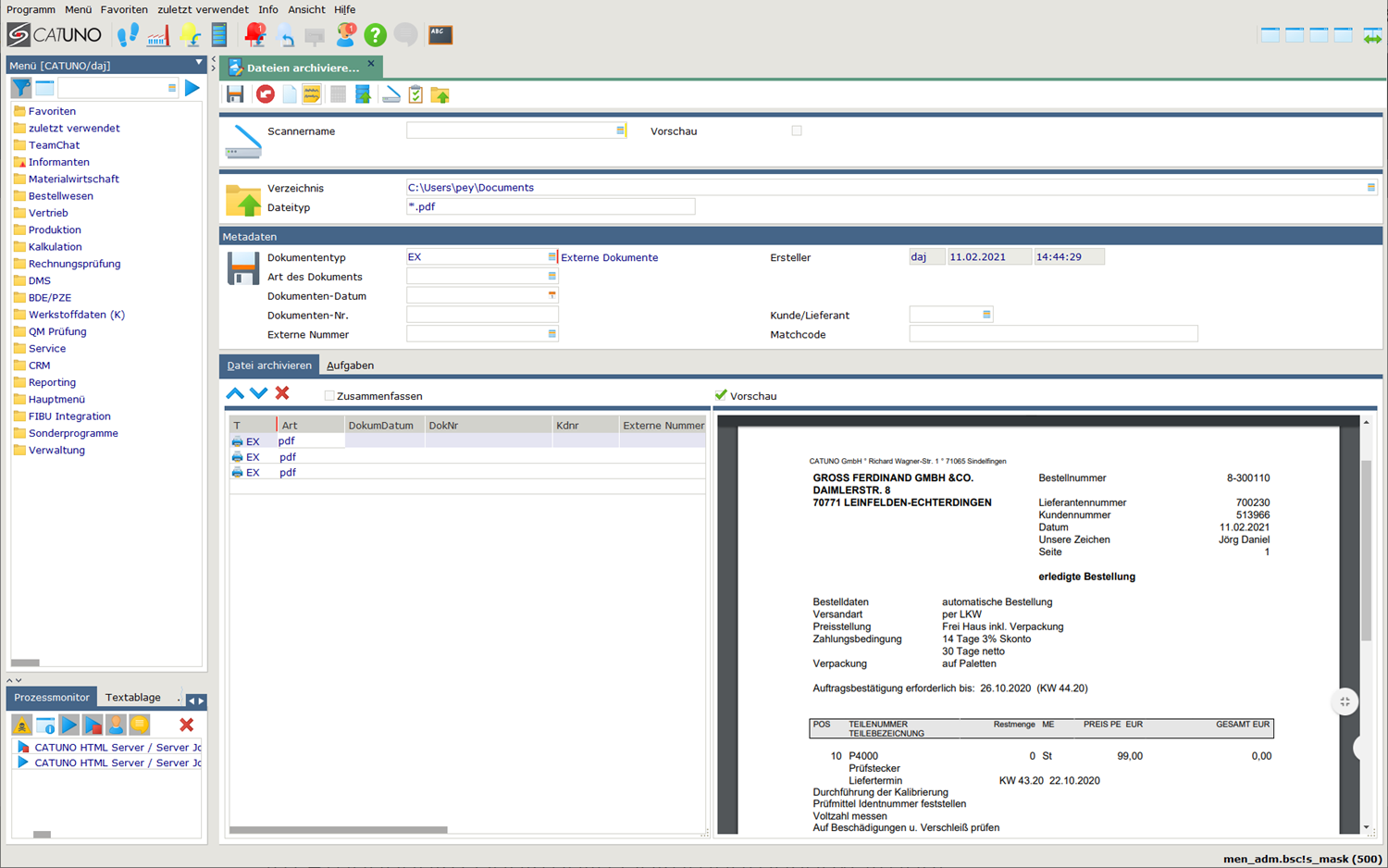Click into the Matchcode input field

point(1052,335)
